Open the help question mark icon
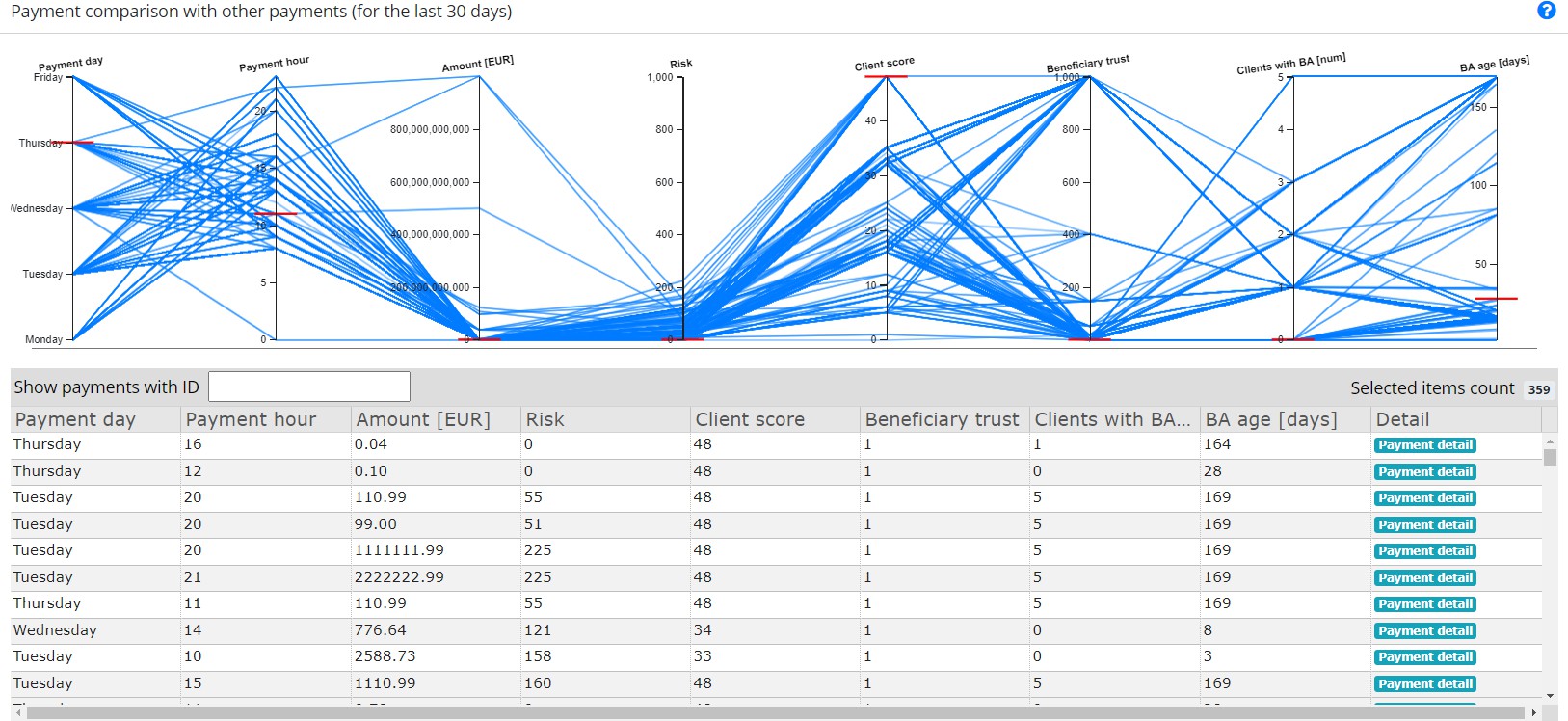Screen dimensions: 1568x721 1546,11
